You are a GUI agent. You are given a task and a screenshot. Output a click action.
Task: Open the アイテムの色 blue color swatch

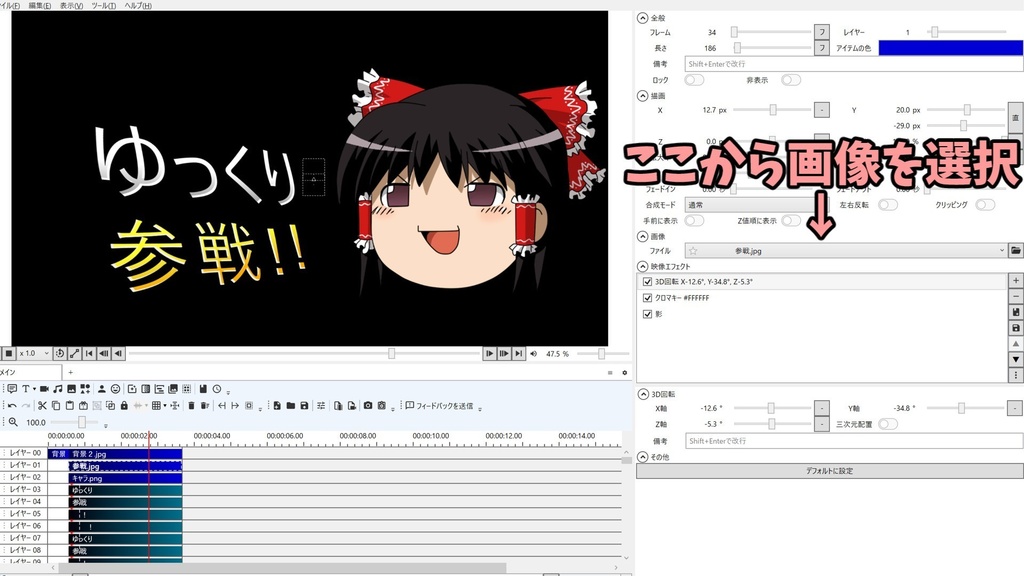(950, 48)
